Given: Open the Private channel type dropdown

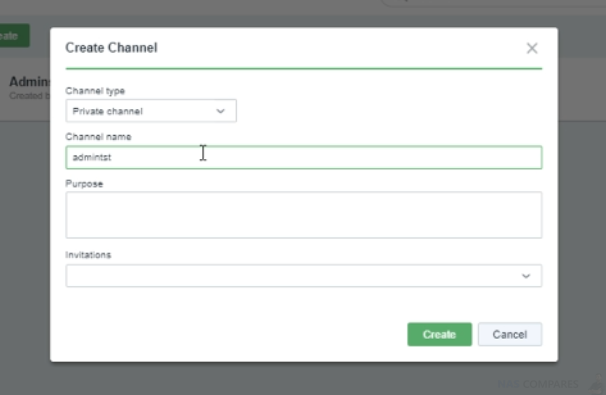Looking at the screenshot, I should pyautogui.click(x=151, y=111).
